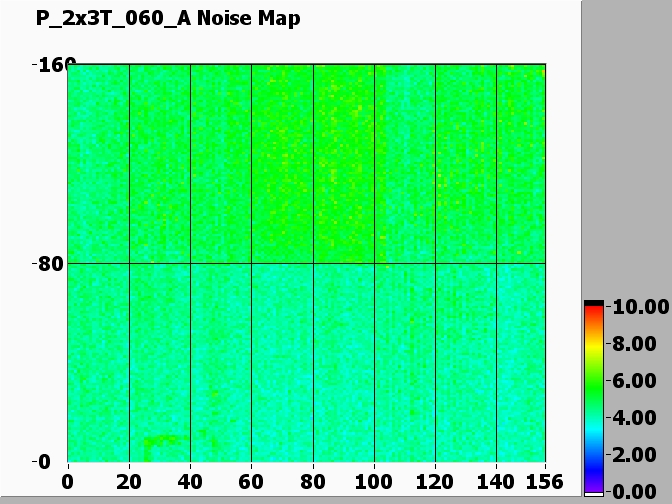Click the x-axis tick label 20
Viewport: 672px width, 504px height.
point(129,482)
